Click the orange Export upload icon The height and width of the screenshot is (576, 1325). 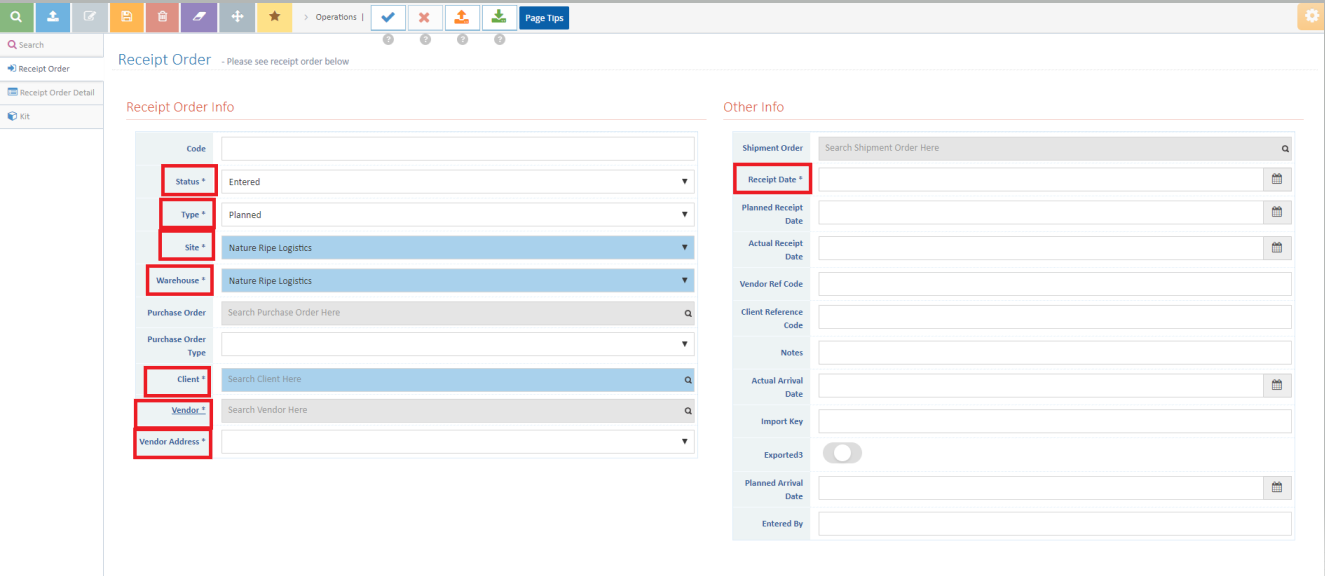point(462,17)
